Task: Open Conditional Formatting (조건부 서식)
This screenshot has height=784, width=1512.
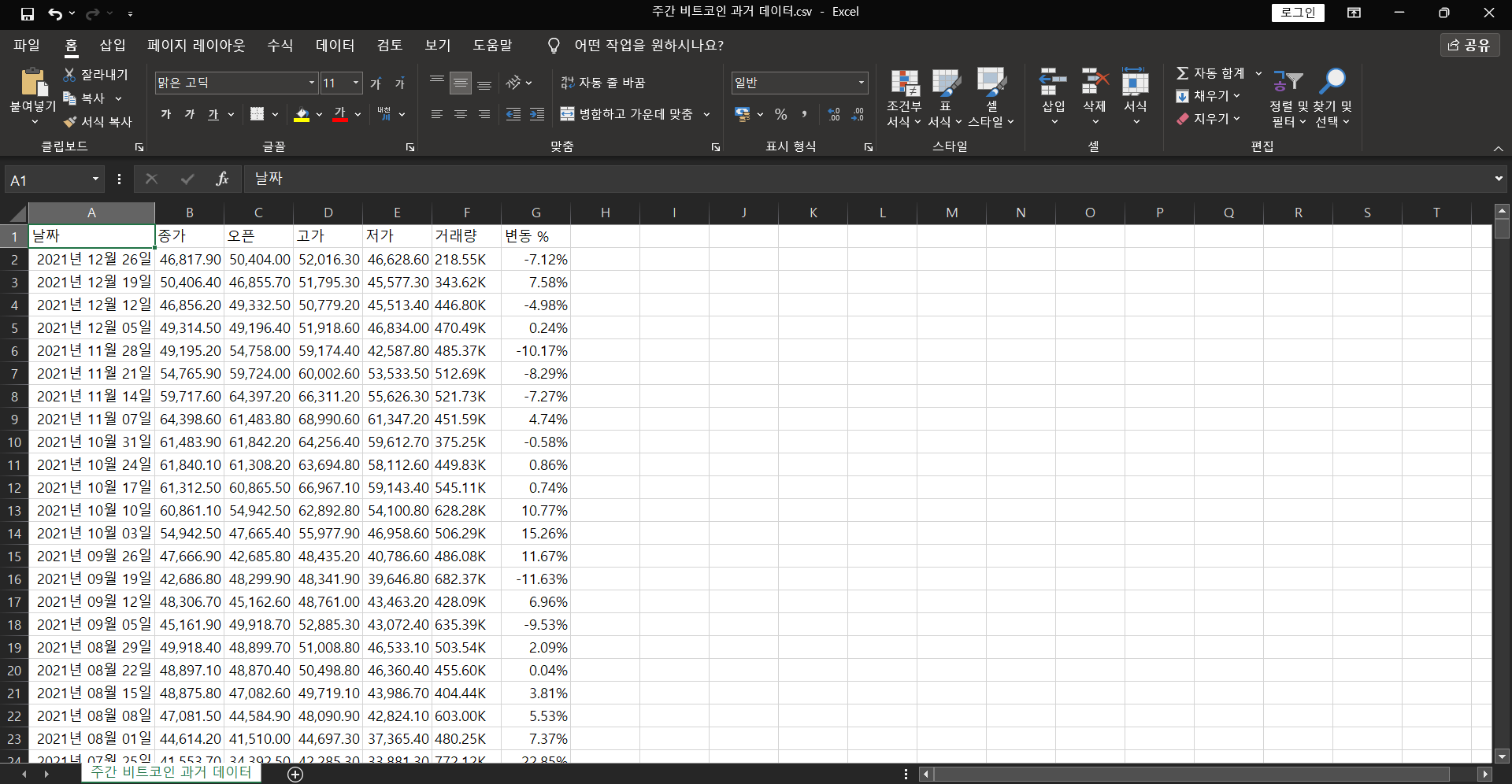Action: [904, 83]
